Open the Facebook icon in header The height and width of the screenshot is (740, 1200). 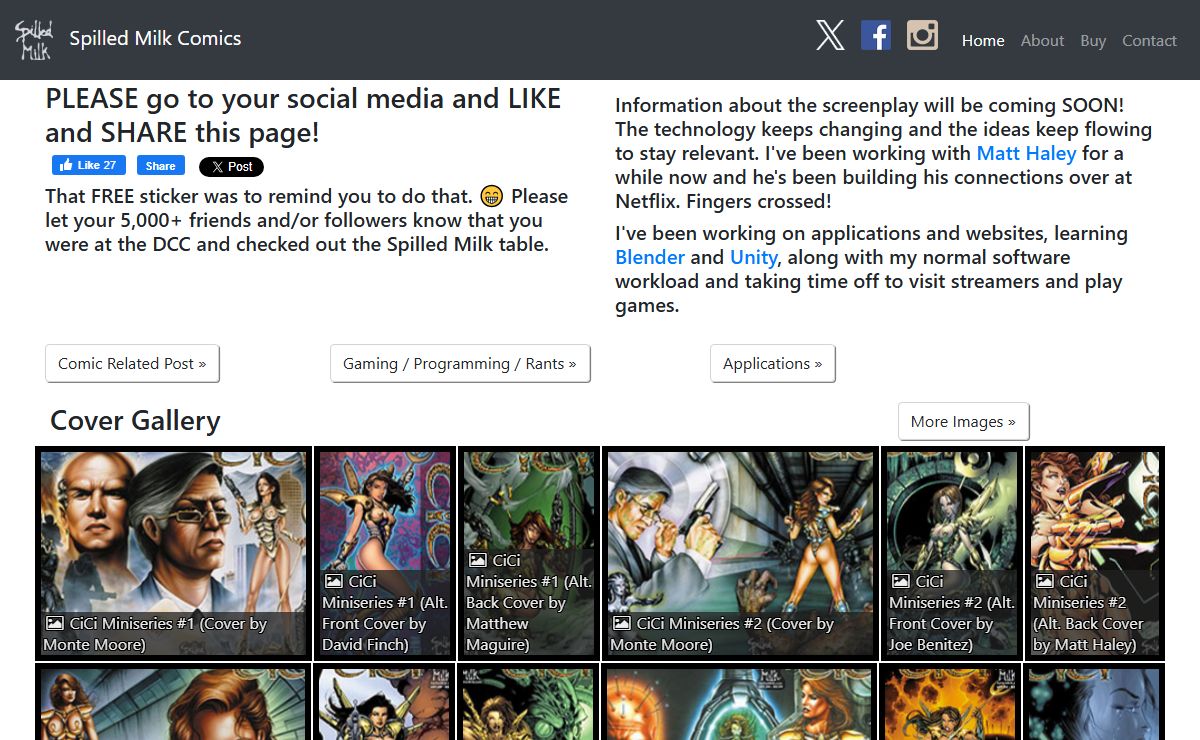[x=875, y=36]
